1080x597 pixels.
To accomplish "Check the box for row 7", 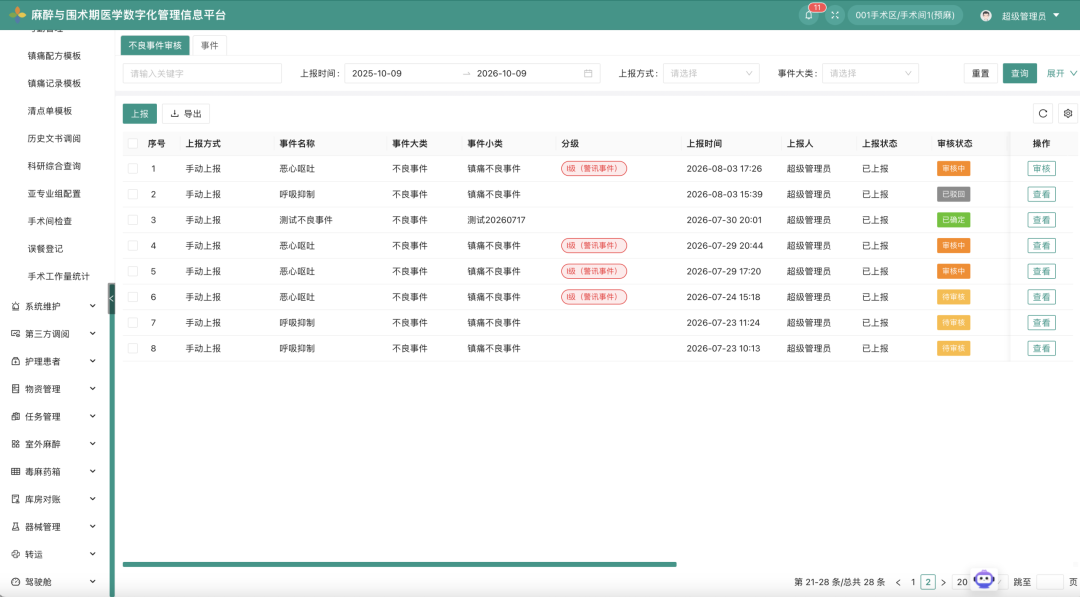I will tap(133, 323).
